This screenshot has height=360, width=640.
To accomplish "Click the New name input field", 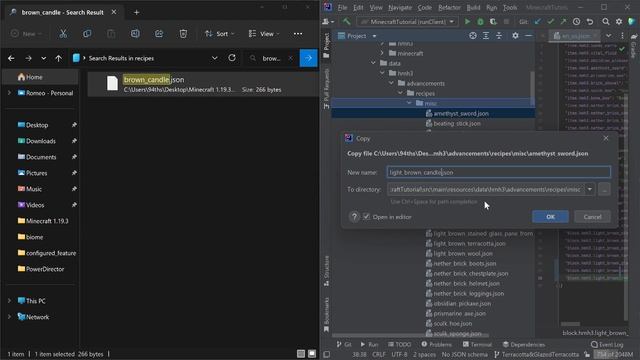I will tap(498, 172).
